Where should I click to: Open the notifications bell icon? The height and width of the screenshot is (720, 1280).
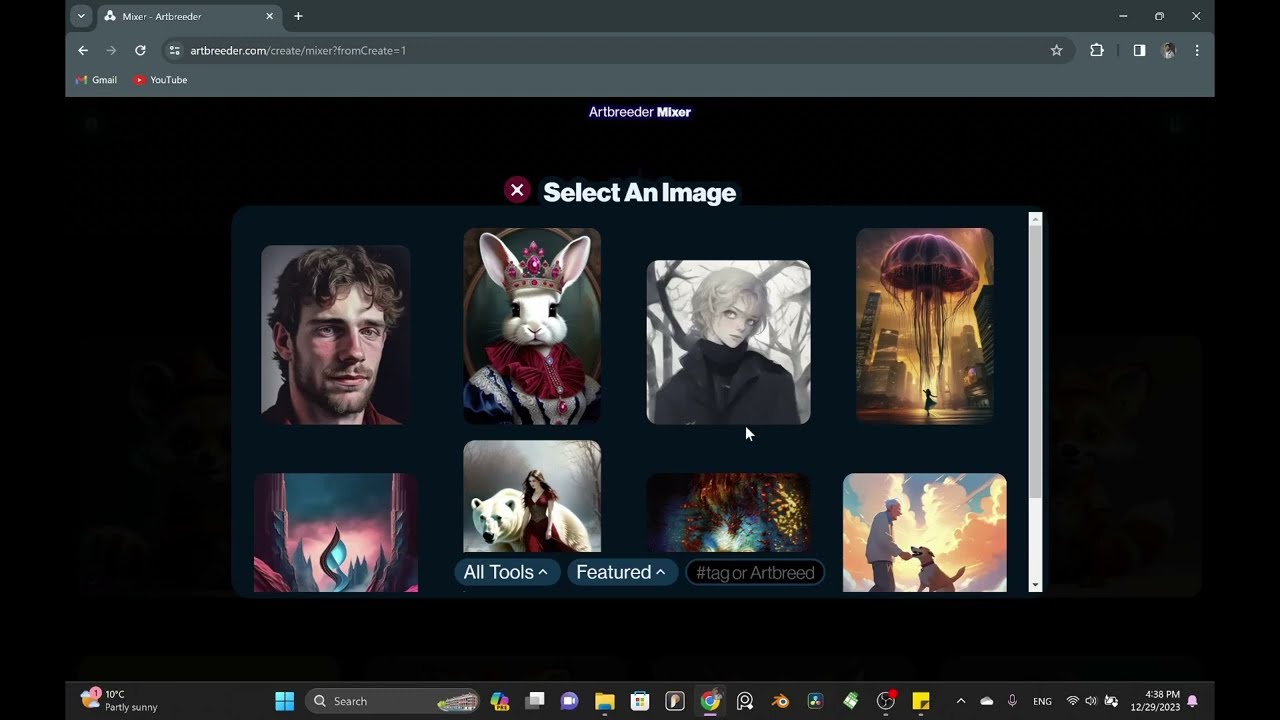[1192, 701]
